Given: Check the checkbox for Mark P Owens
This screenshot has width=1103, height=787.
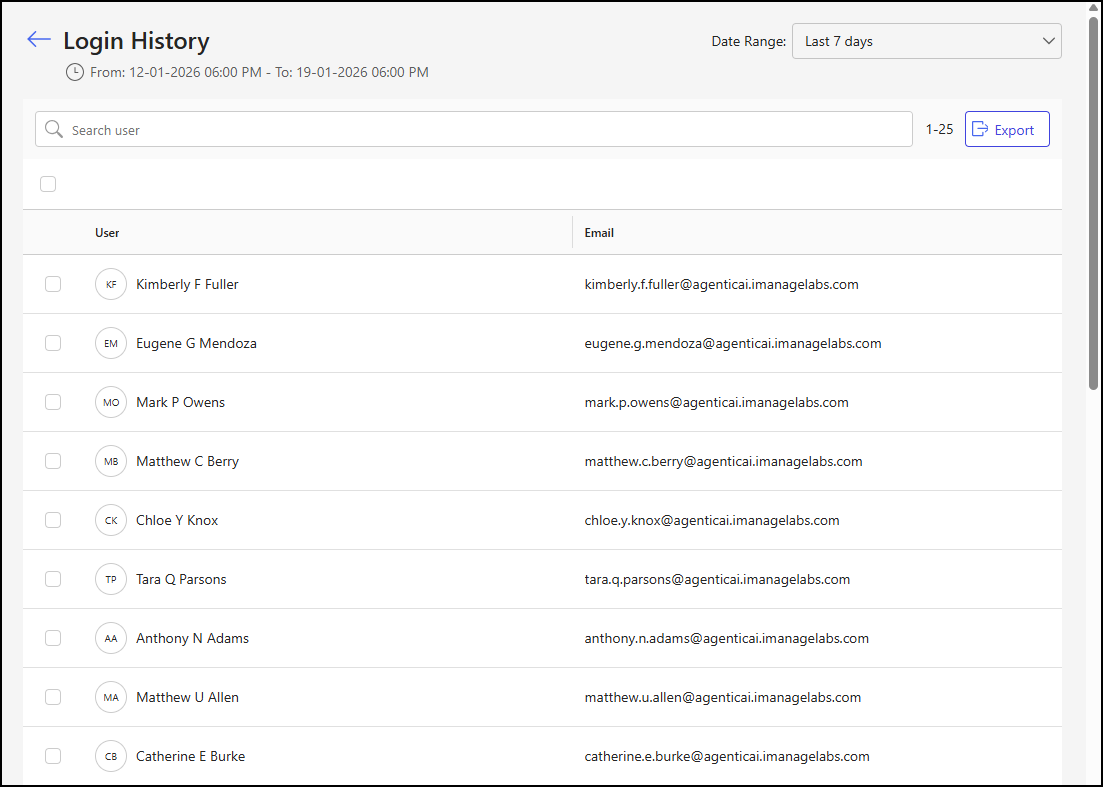Looking at the screenshot, I should point(53,402).
